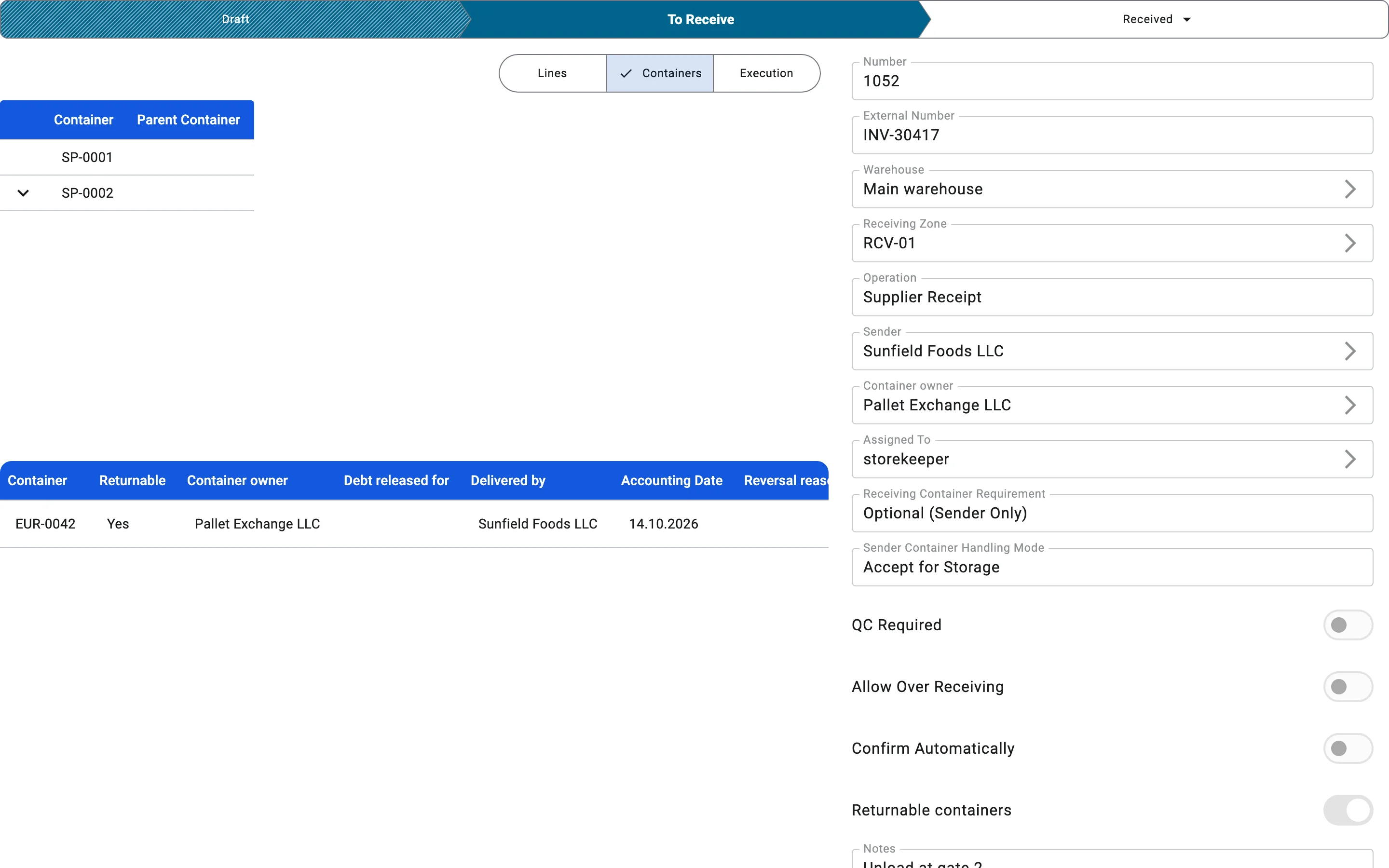Switch to the Lines tab
The image size is (1389, 868).
coord(552,73)
